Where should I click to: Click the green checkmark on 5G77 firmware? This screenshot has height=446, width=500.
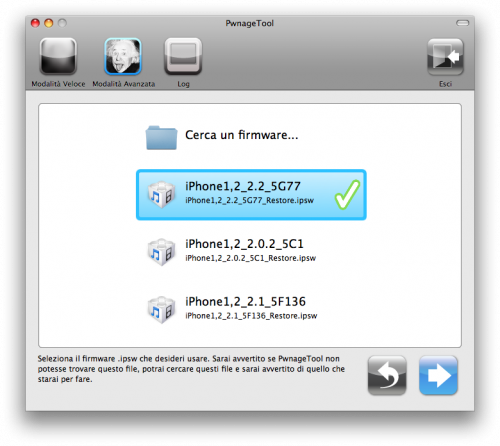[x=347, y=195]
